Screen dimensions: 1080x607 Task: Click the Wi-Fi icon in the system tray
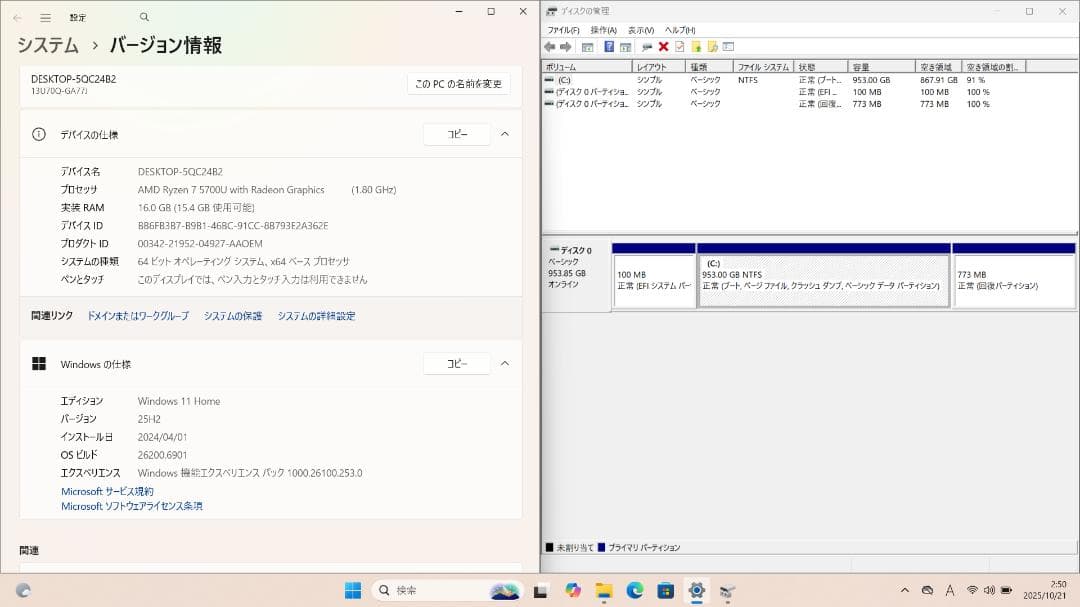tap(972, 591)
